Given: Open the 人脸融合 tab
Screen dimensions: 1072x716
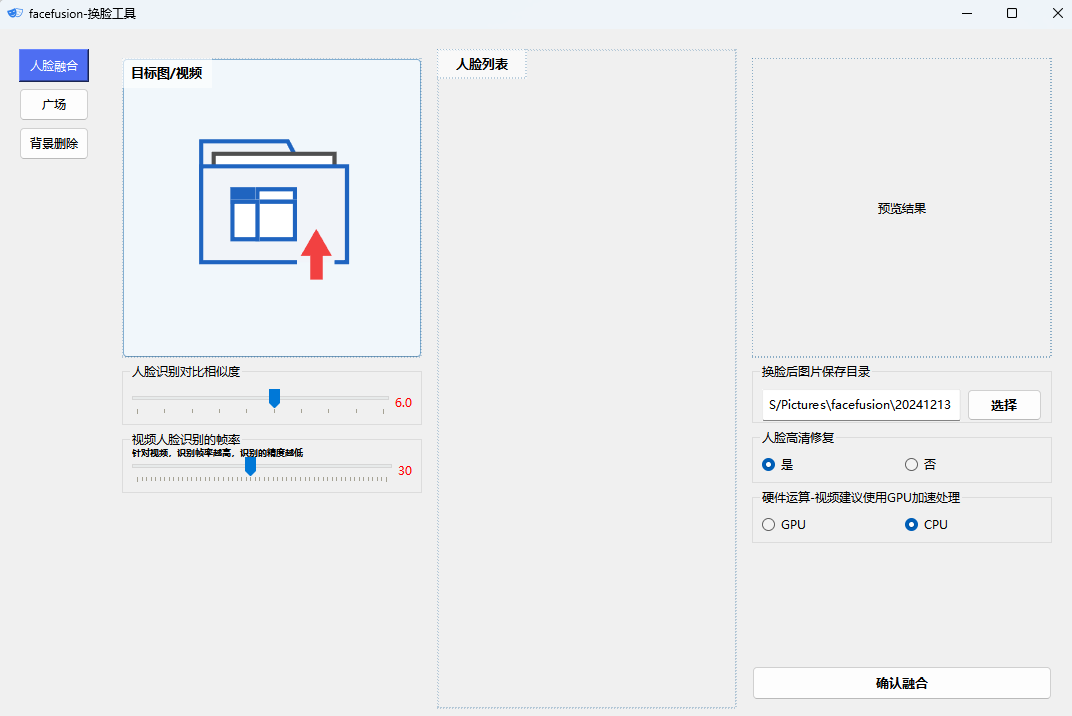Looking at the screenshot, I should (x=54, y=66).
